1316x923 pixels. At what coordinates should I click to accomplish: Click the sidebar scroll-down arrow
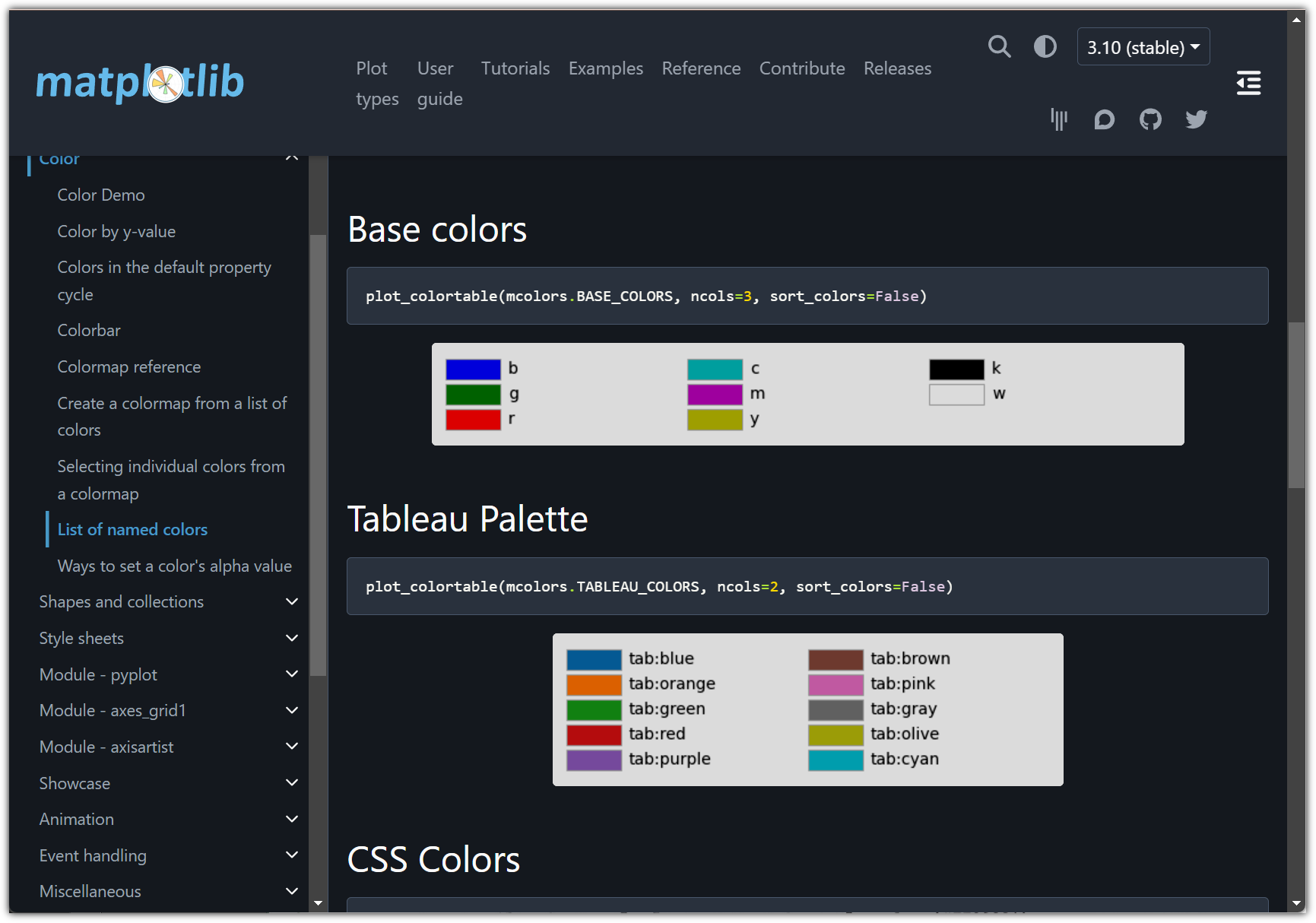(318, 903)
